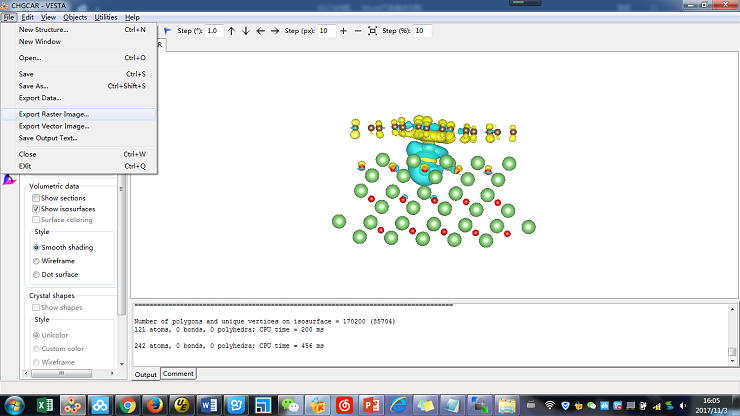The height and width of the screenshot is (416, 740).
Task: Click the right arrow toolbar icon
Action: coord(275,31)
